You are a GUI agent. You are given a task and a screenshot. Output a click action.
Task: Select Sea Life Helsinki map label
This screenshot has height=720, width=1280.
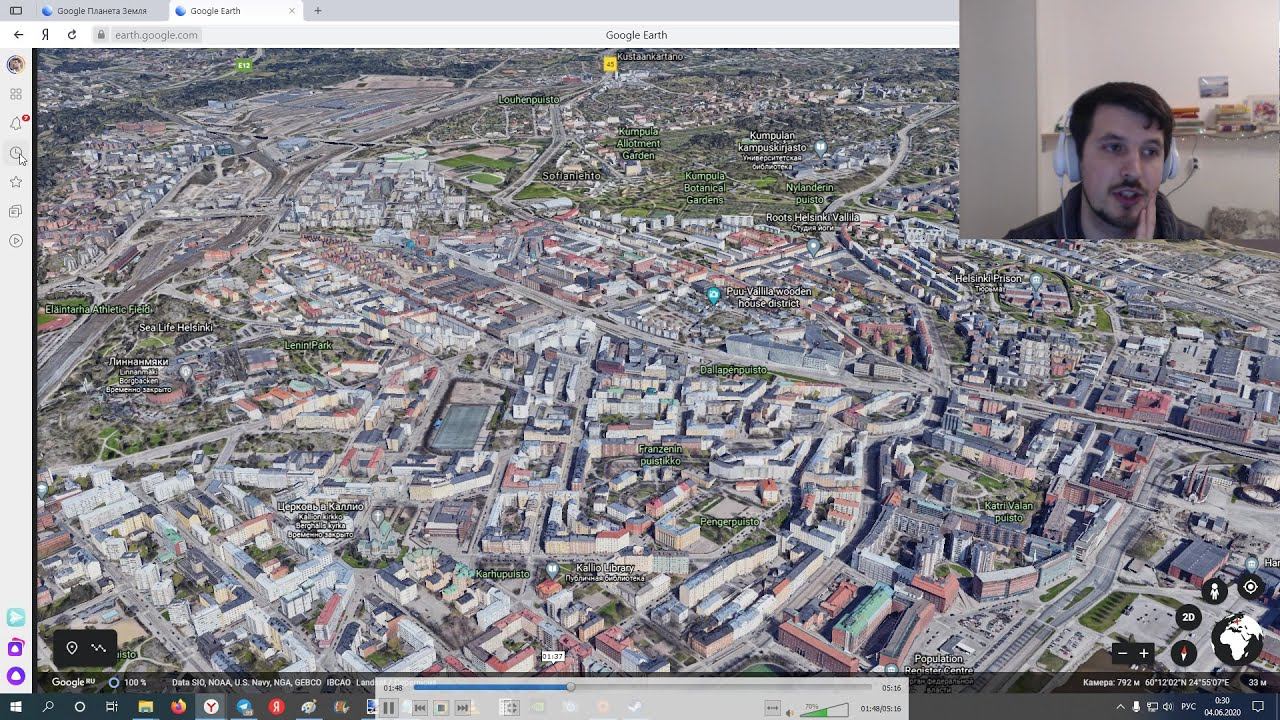tap(176, 327)
